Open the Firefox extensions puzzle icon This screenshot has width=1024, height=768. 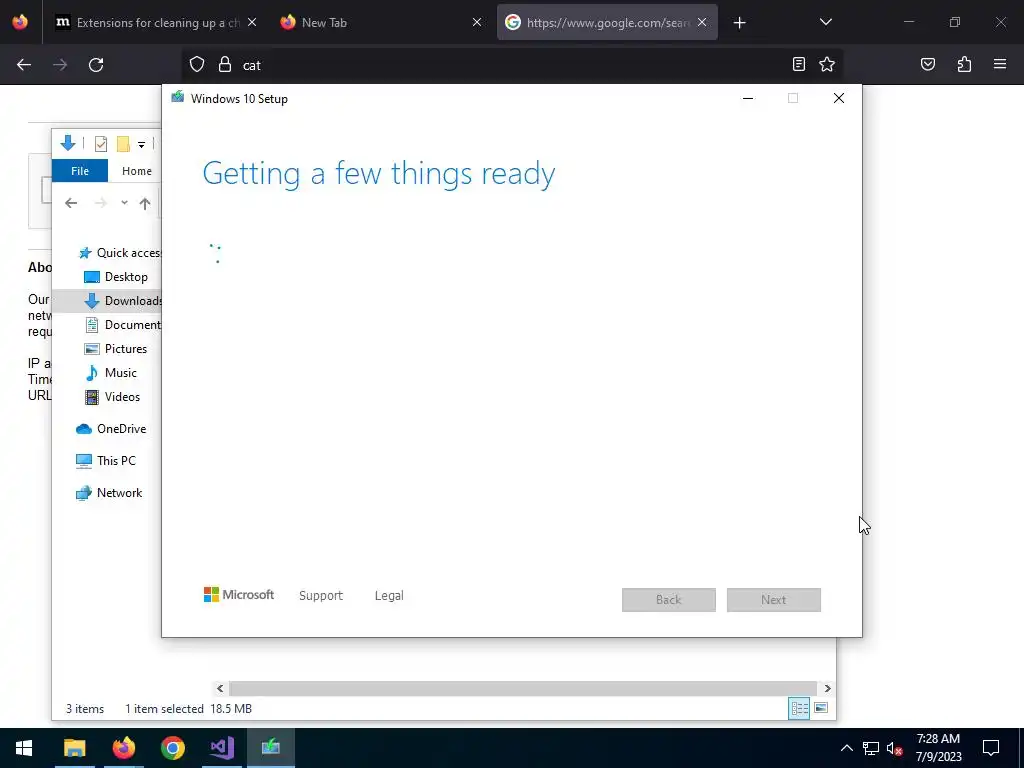click(964, 64)
